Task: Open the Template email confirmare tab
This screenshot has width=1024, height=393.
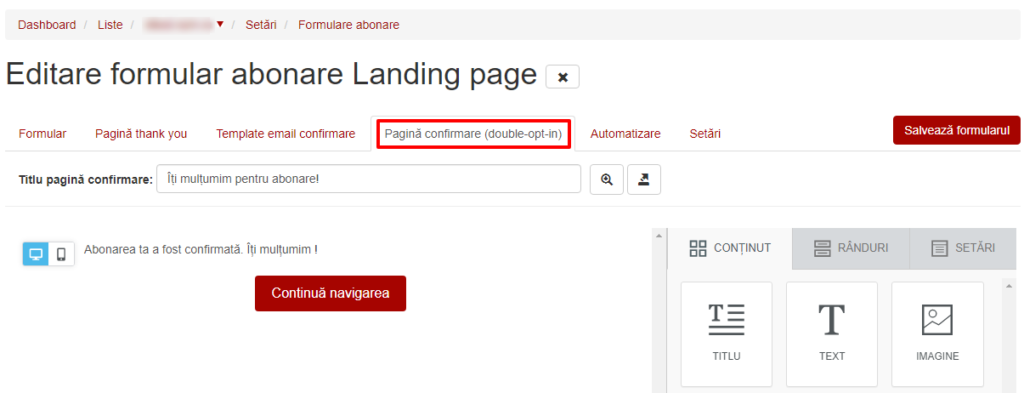Action: [285, 134]
